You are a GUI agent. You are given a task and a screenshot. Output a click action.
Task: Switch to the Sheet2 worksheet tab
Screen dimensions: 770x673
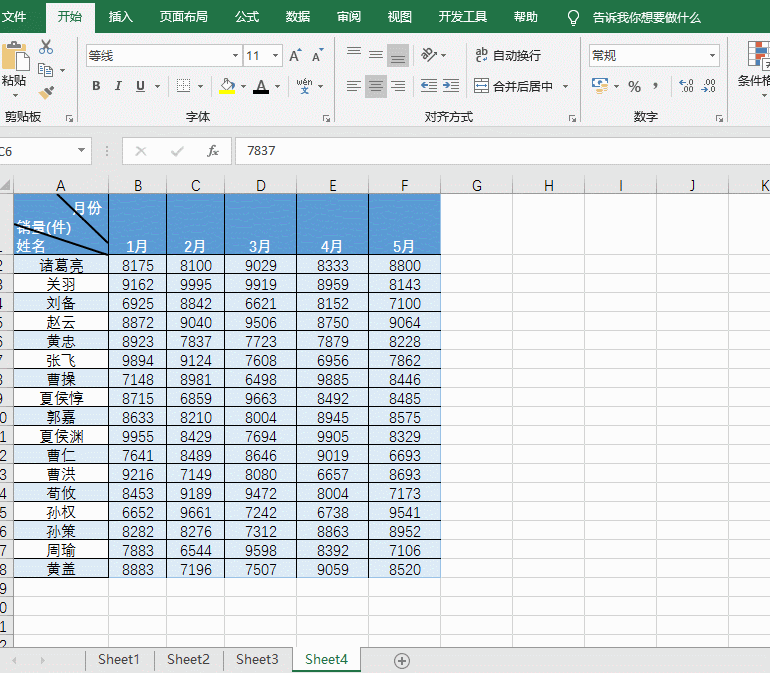coord(188,659)
